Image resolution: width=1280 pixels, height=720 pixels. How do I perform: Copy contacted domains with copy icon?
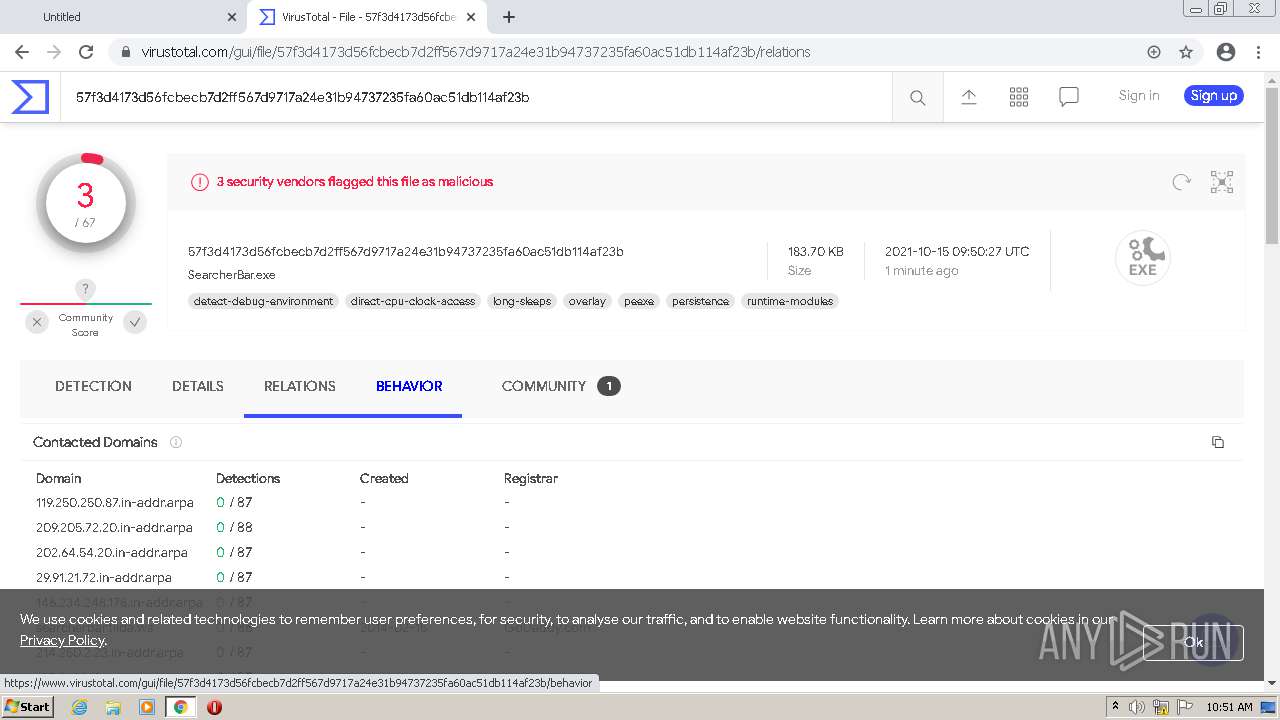point(1217,442)
